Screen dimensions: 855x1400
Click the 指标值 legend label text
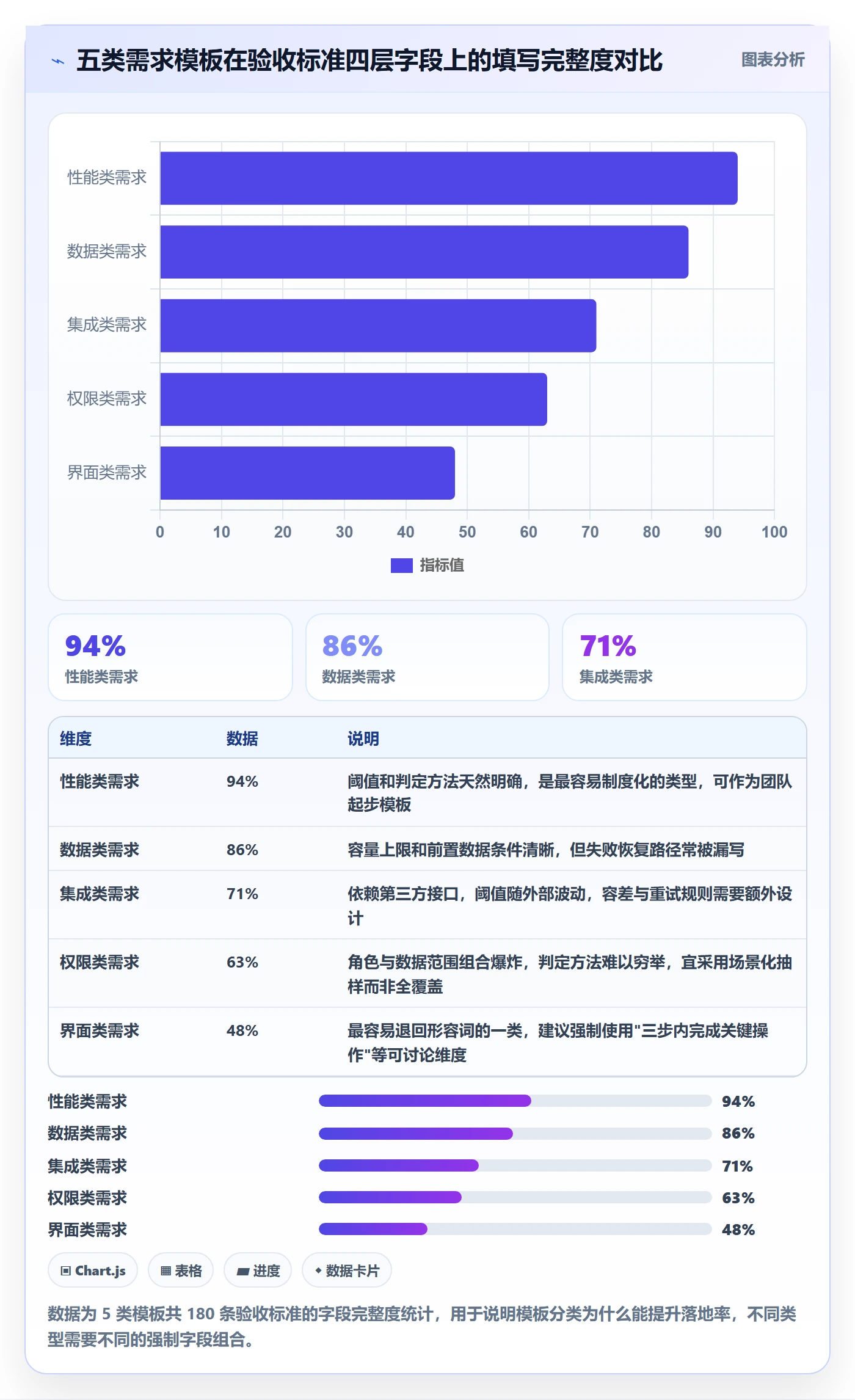pyautogui.click(x=442, y=565)
